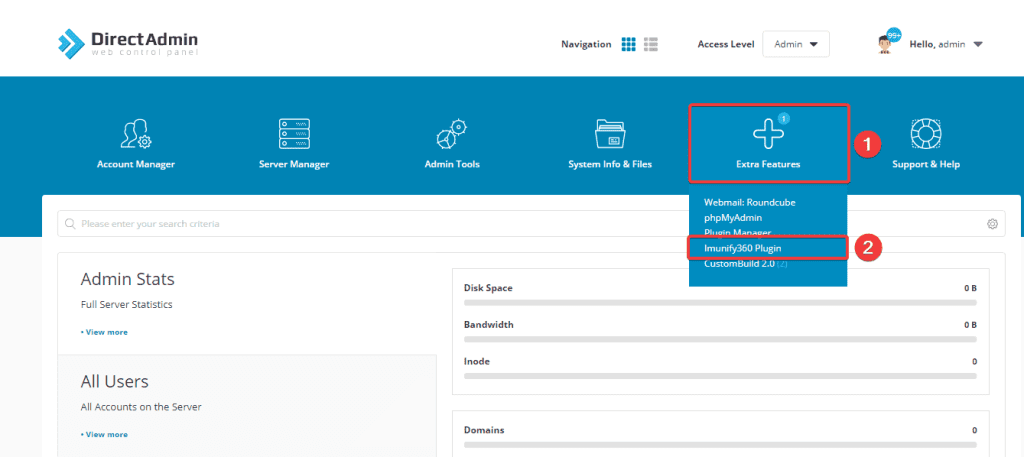Switch navigation to list view icon

tap(651, 44)
